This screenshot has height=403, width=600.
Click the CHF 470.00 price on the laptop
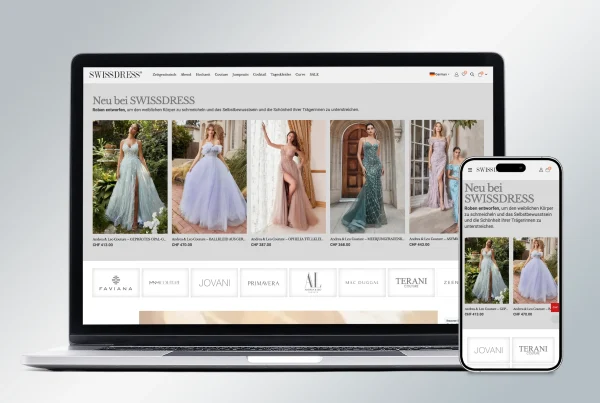click(x=182, y=245)
